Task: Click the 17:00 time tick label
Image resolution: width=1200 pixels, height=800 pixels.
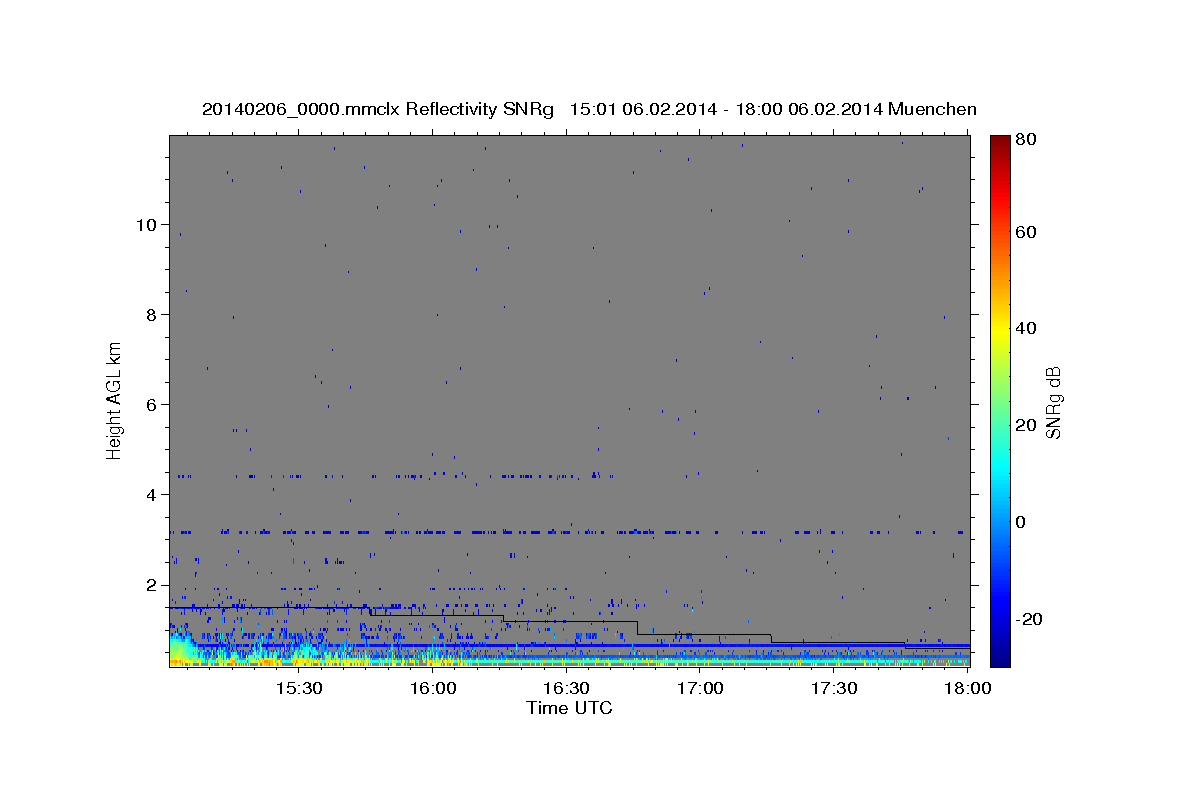Action: tap(700, 689)
